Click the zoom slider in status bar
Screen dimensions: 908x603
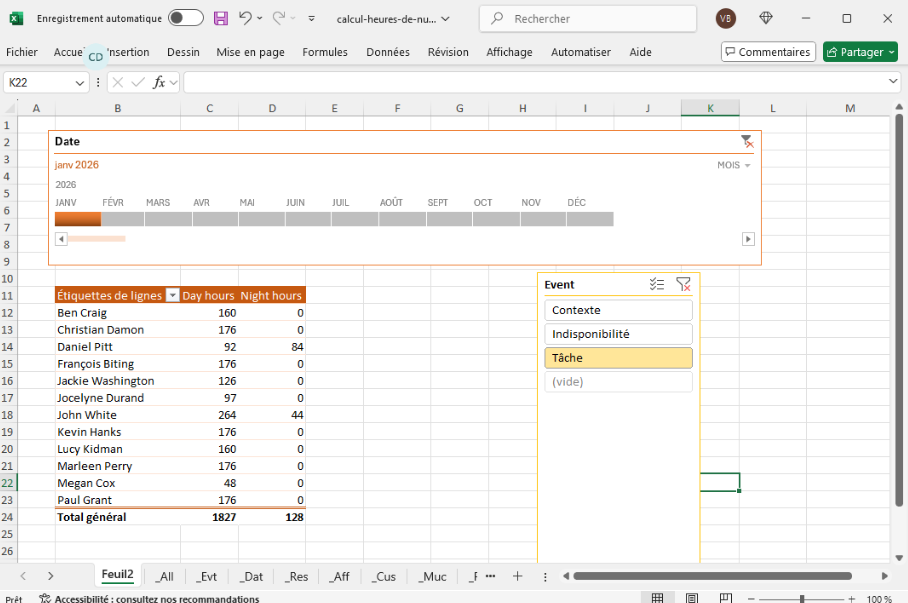pos(802,598)
